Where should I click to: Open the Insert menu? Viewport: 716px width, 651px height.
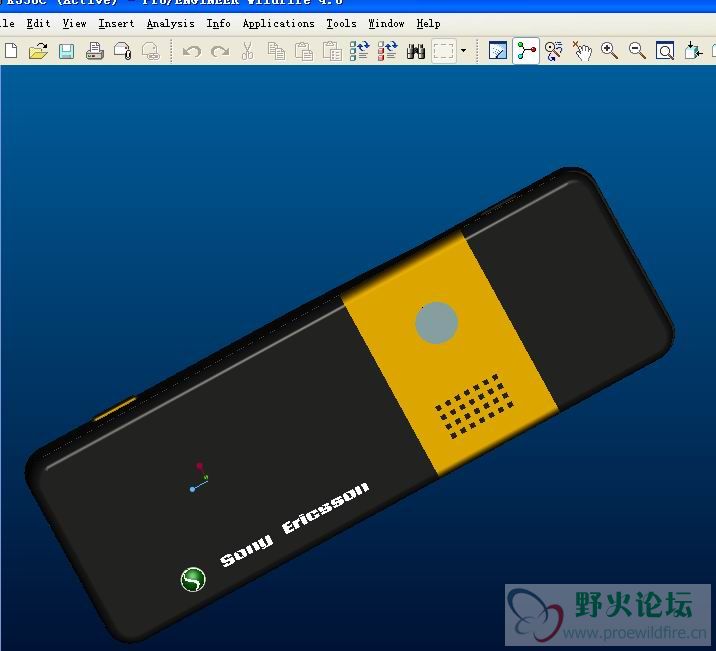point(116,23)
